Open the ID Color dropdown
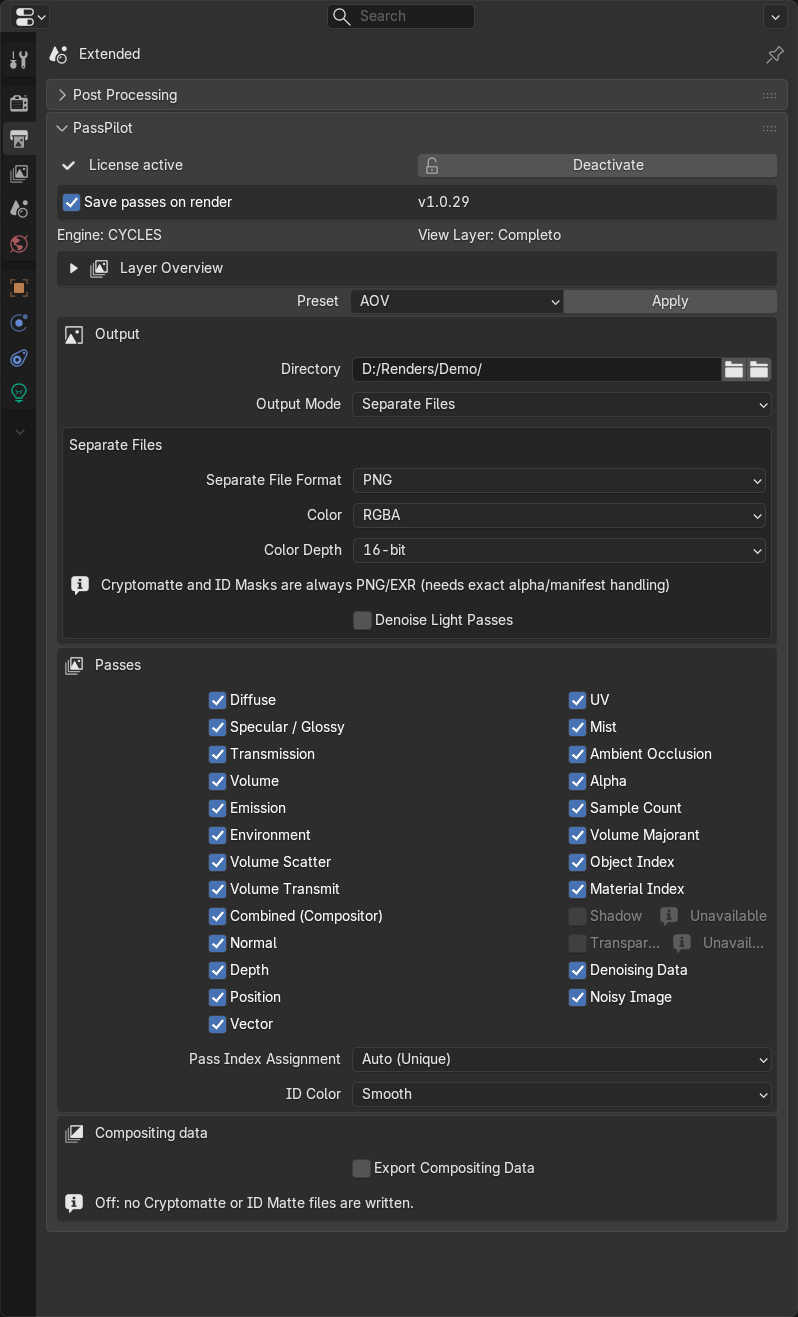Image resolution: width=798 pixels, height=1317 pixels. (x=561, y=1094)
